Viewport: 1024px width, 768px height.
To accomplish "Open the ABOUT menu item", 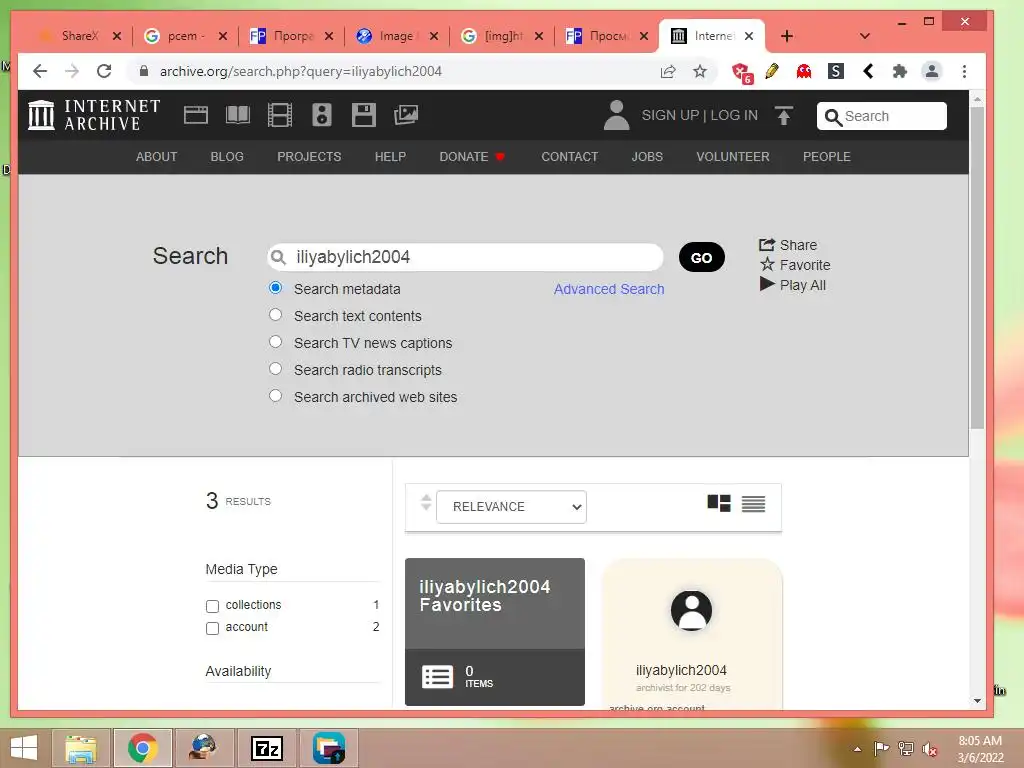I will 156,157.
